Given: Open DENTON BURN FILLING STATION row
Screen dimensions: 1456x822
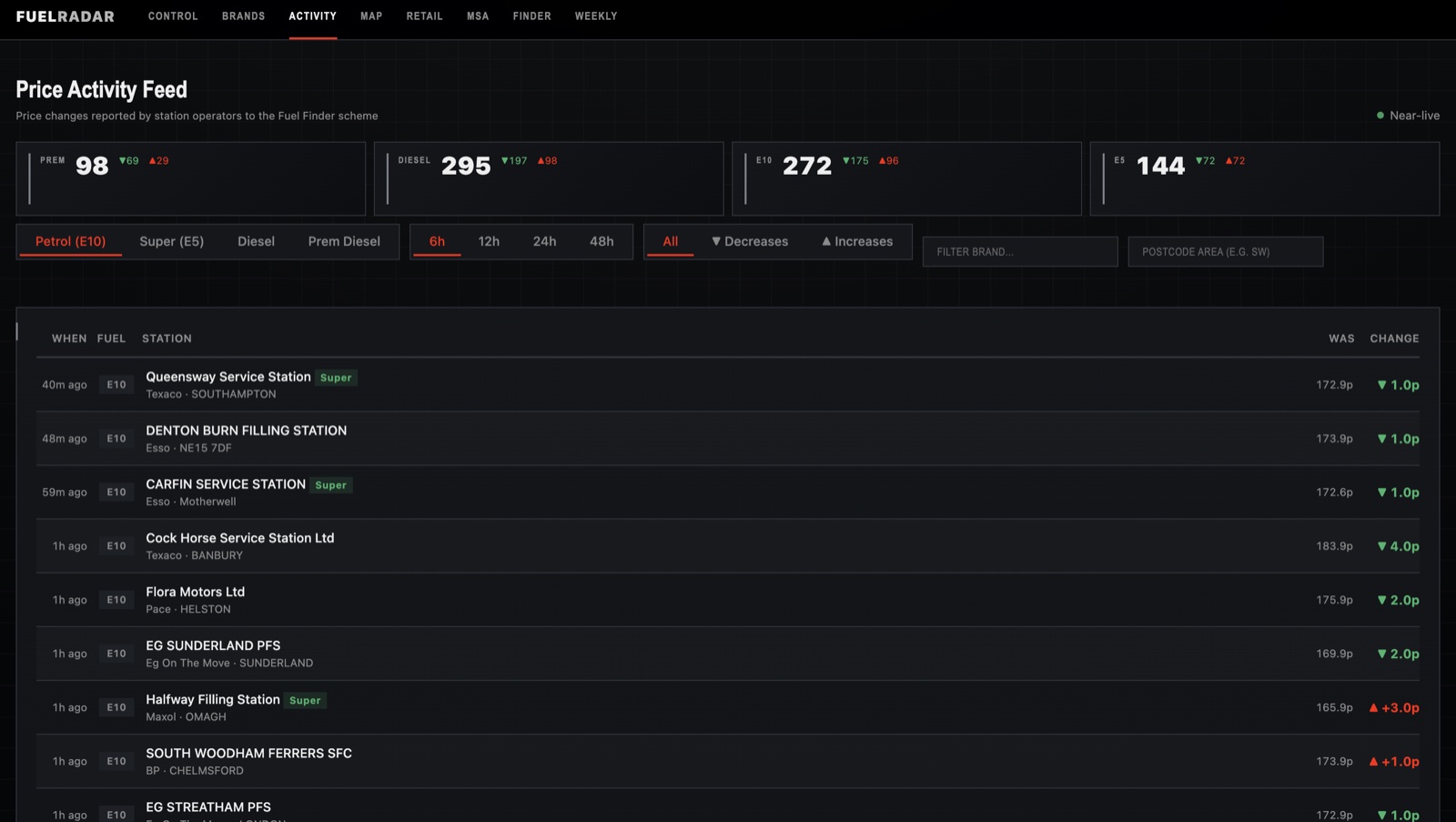Looking at the screenshot, I should [728, 439].
